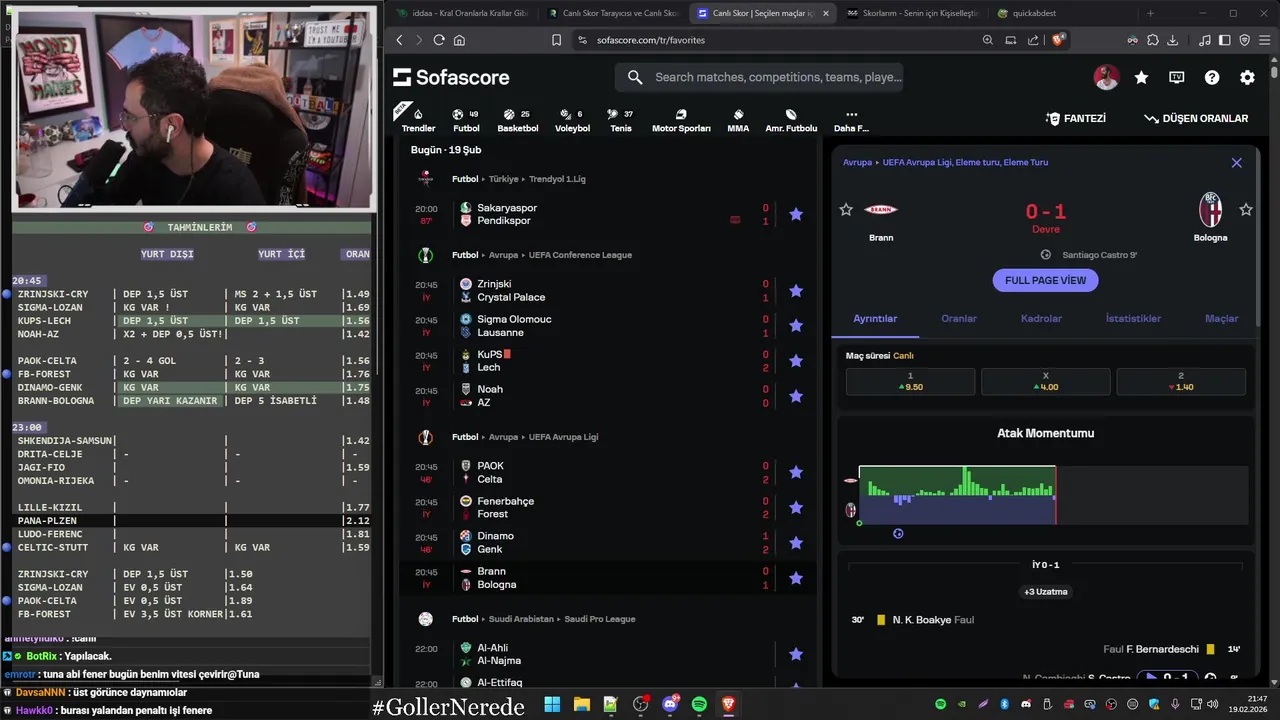Image resolution: width=1280 pixels, height=720 pixels.
Task: Open the Amr. Futbolu category
Action: [x=791, y=120]
